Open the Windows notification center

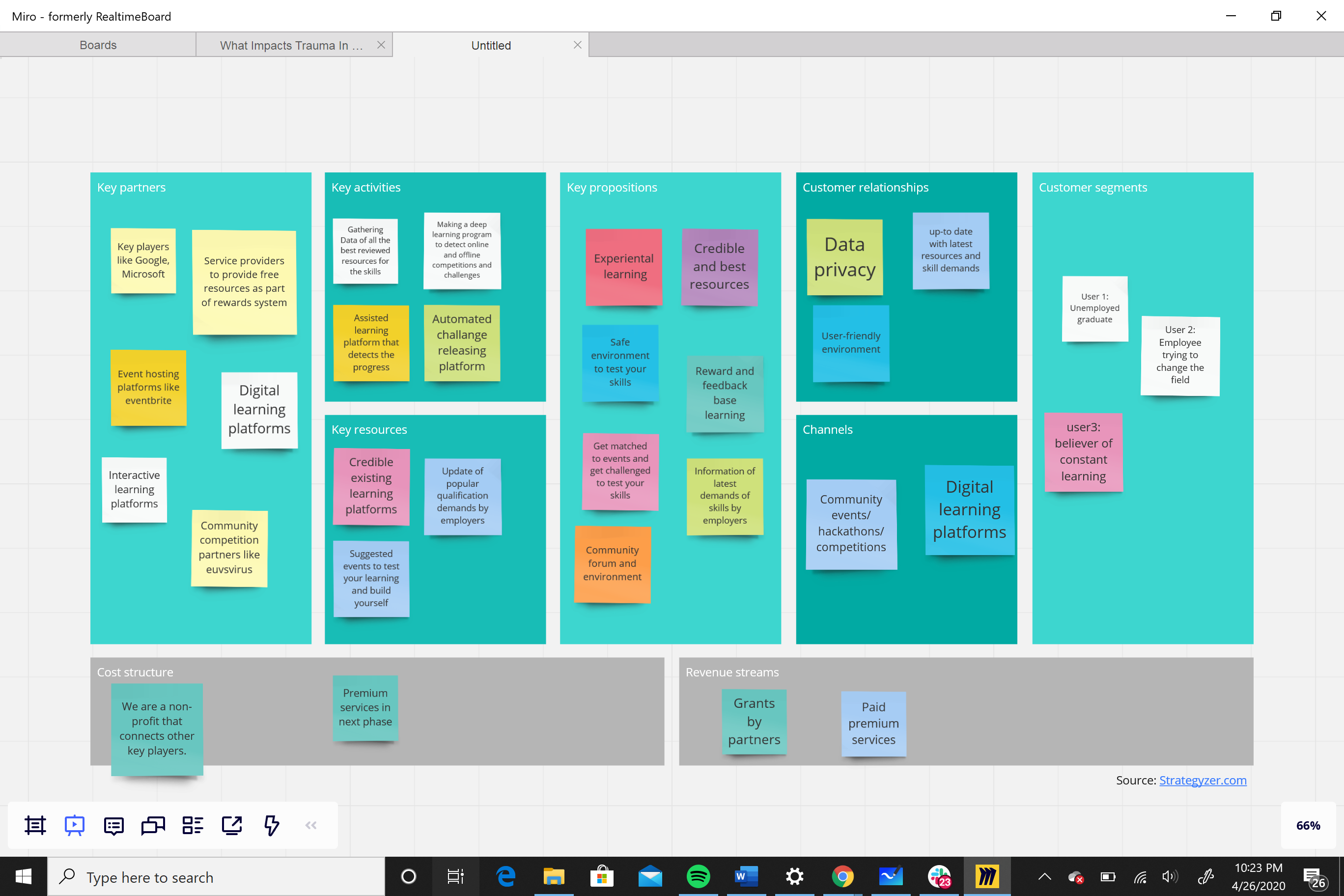pyautogui.click(x=1313, y=876)
